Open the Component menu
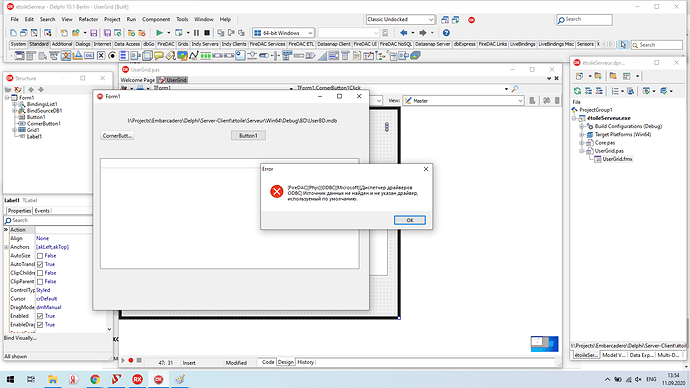Screen dimensions: 690x388 156,19
